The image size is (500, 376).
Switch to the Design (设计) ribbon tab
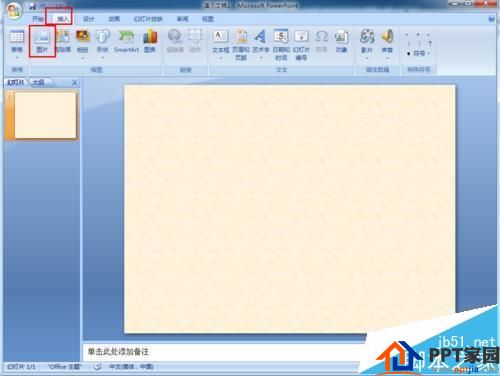[x=88, y=19]
